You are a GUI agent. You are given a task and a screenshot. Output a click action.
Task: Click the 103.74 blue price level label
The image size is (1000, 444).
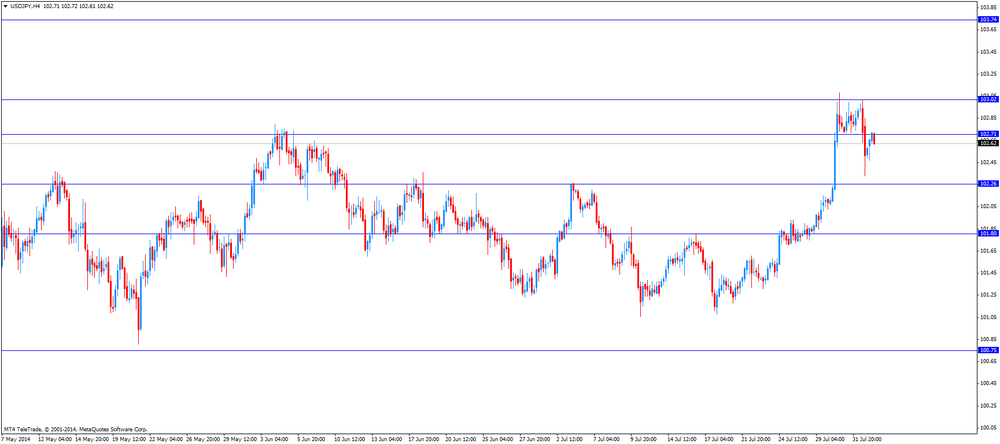pyautogui.click(x=988, y=20)
